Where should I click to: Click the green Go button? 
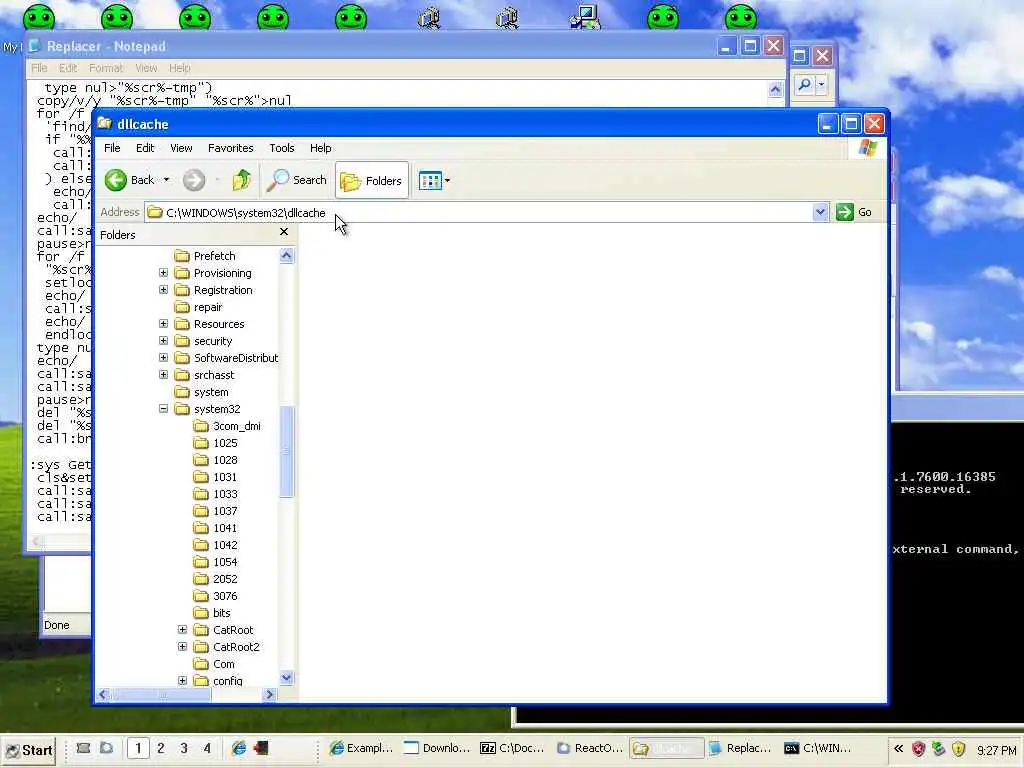point(854,212)
